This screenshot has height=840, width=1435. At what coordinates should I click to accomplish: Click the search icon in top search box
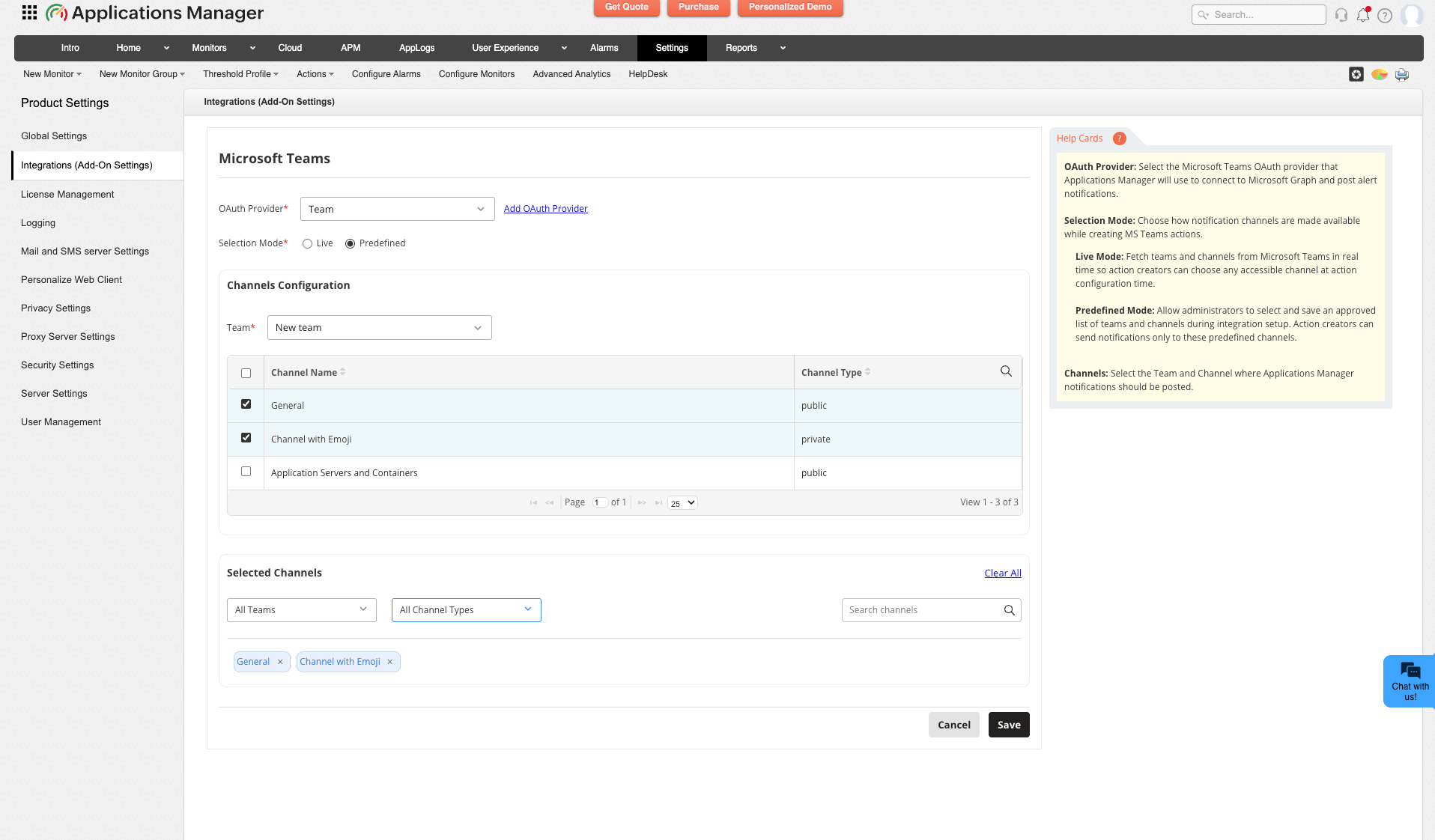[x=1203, y=15]
